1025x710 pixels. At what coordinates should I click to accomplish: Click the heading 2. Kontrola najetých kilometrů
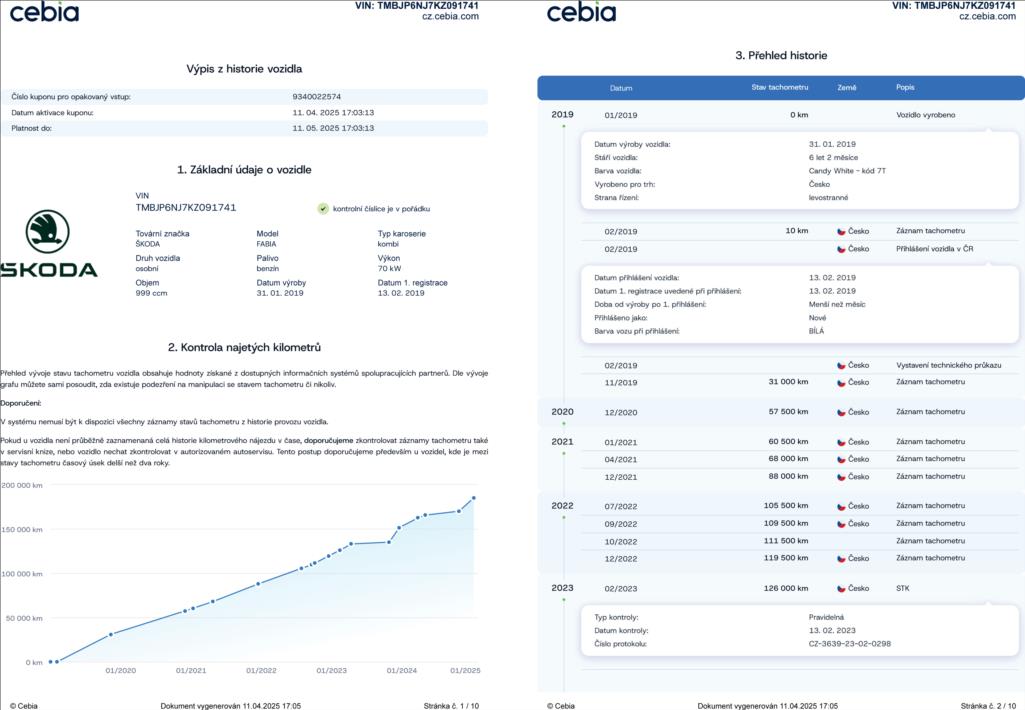point(244,347)
